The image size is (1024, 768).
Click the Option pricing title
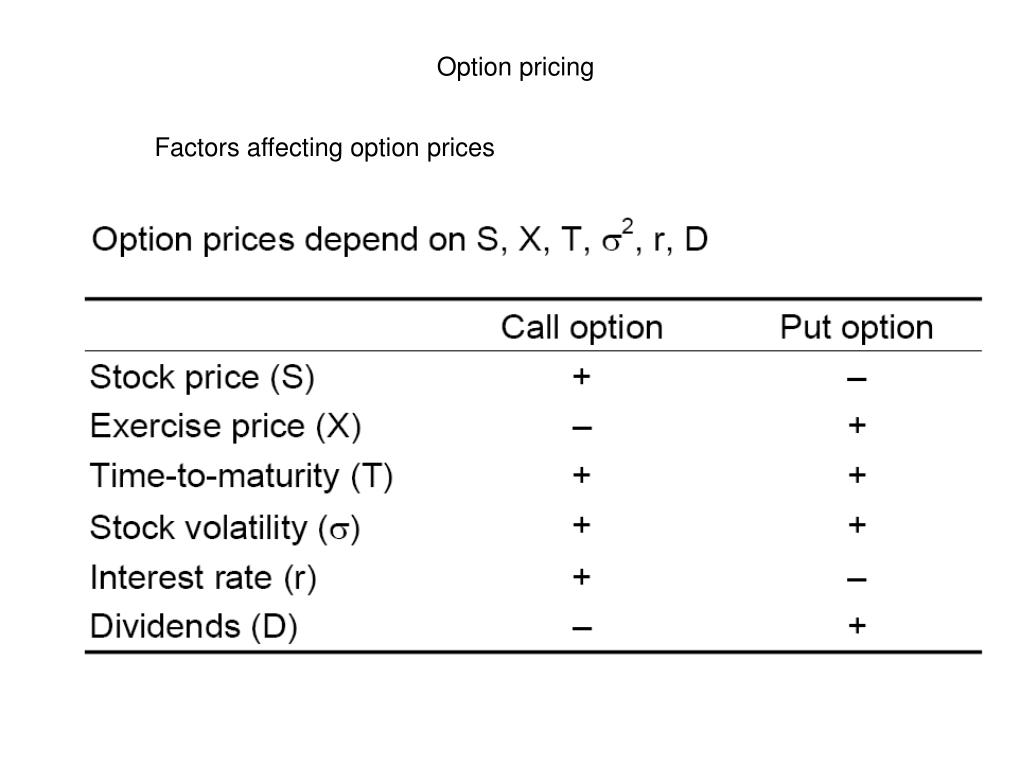(515, 68)
